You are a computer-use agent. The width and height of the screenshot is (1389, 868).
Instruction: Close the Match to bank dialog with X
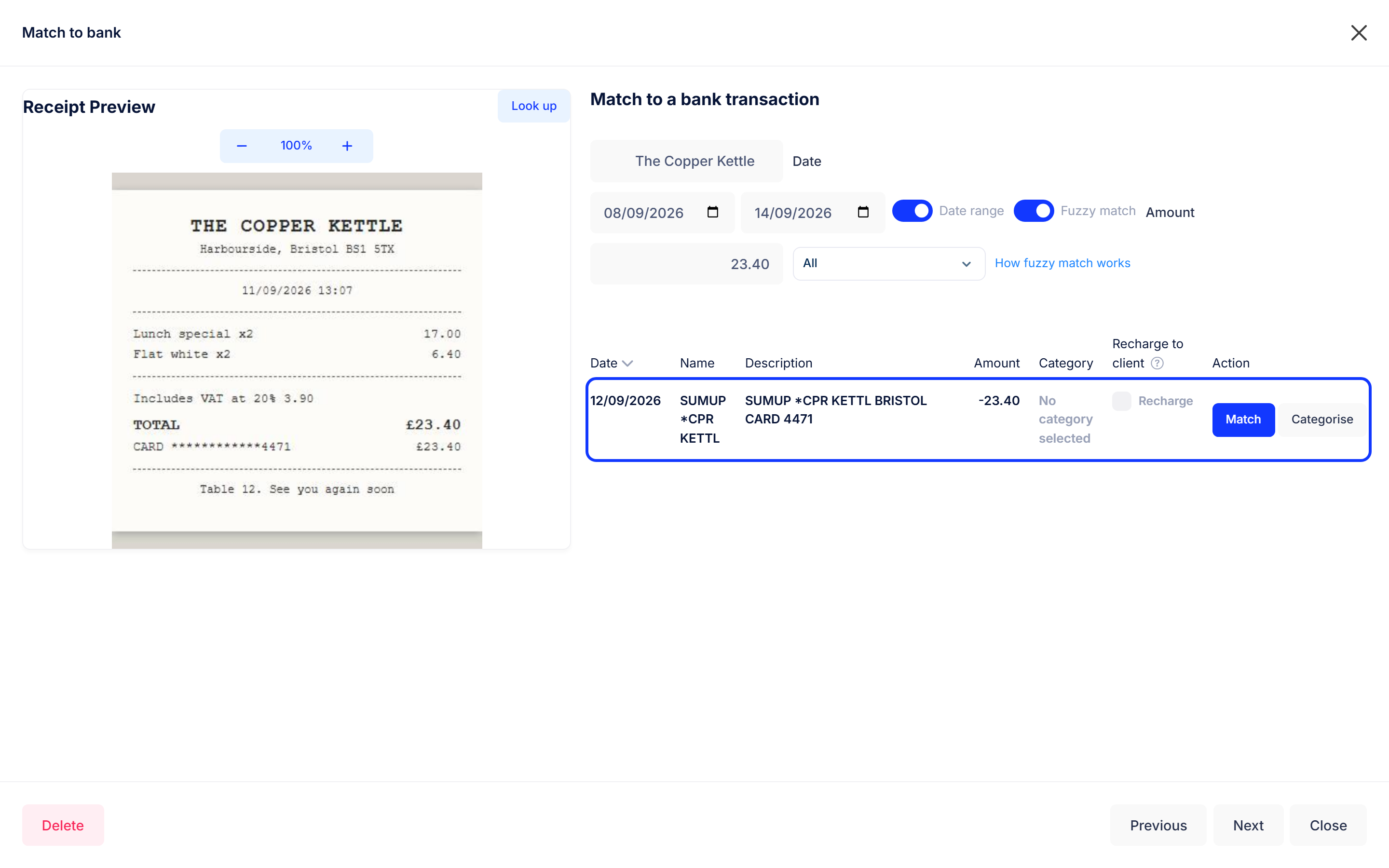[x=1358, y=33]
